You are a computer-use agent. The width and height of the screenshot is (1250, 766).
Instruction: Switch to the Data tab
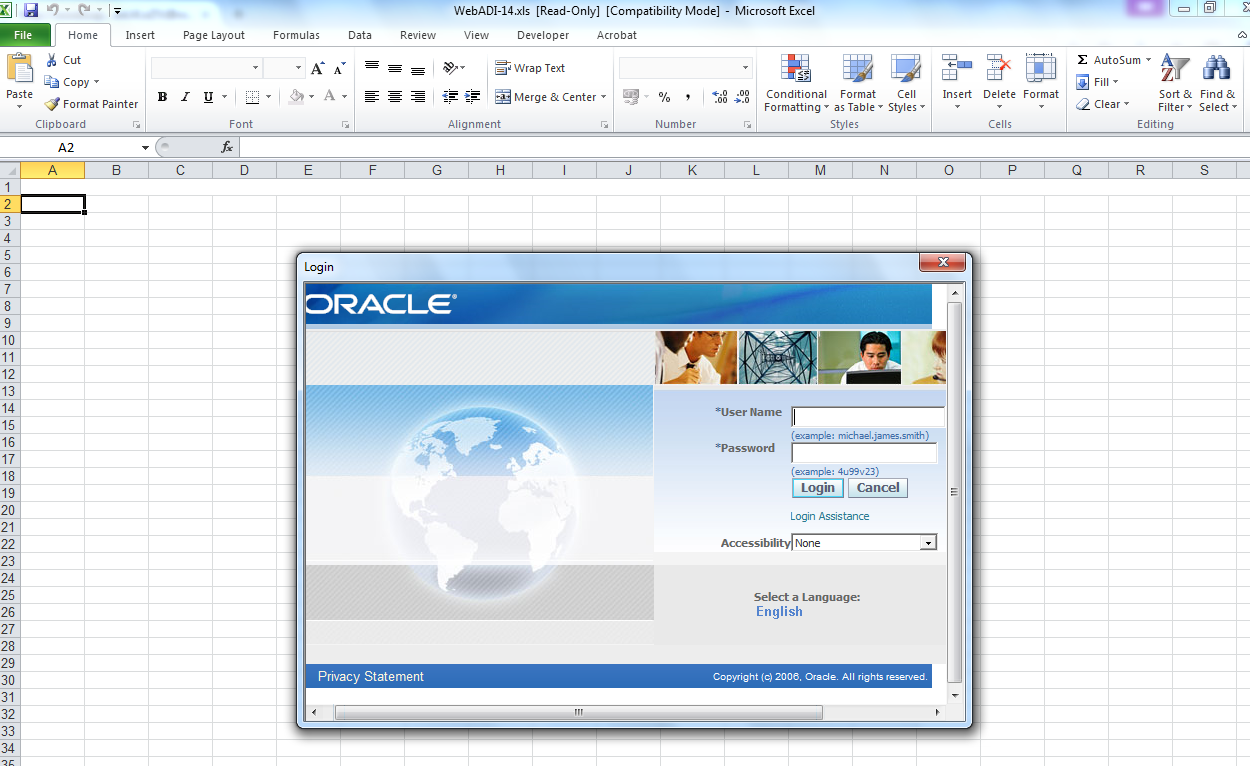(x=360, y=35)
